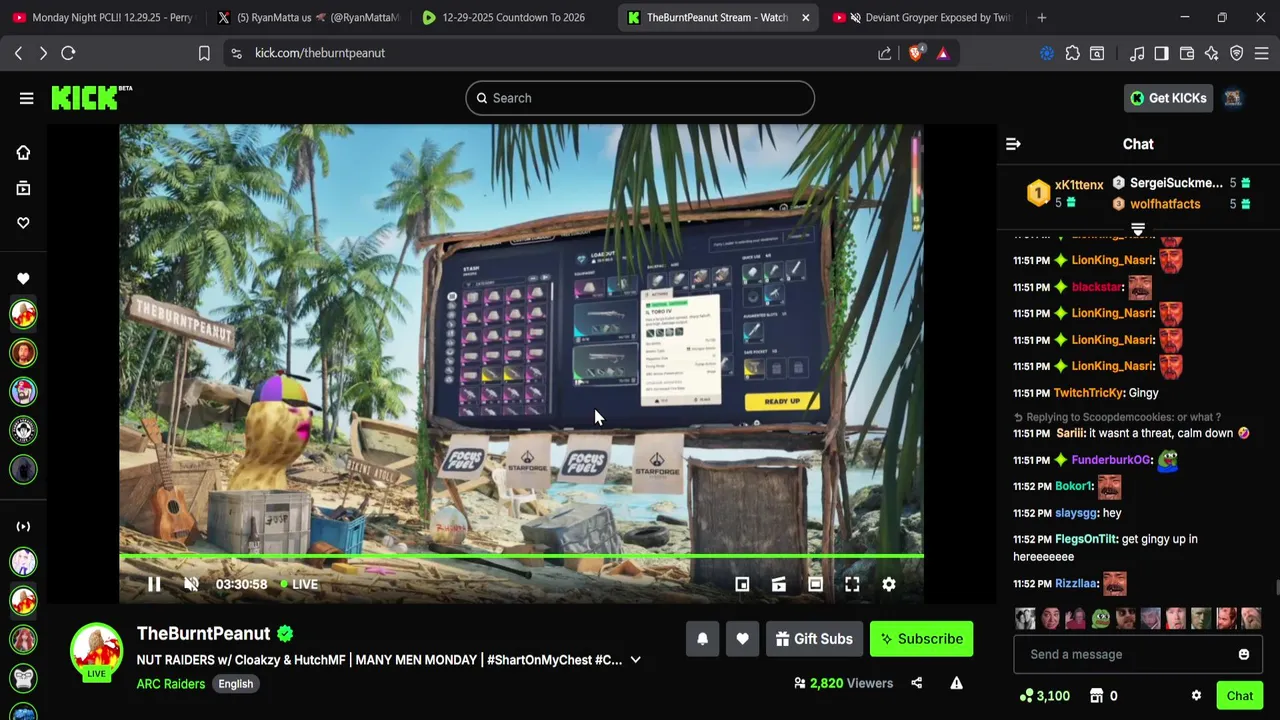This screenshot has width=1280, height=720.
Task: Expand the gift leaderboard under wolfhatfacts
Action: click(x=1138, y=229)
